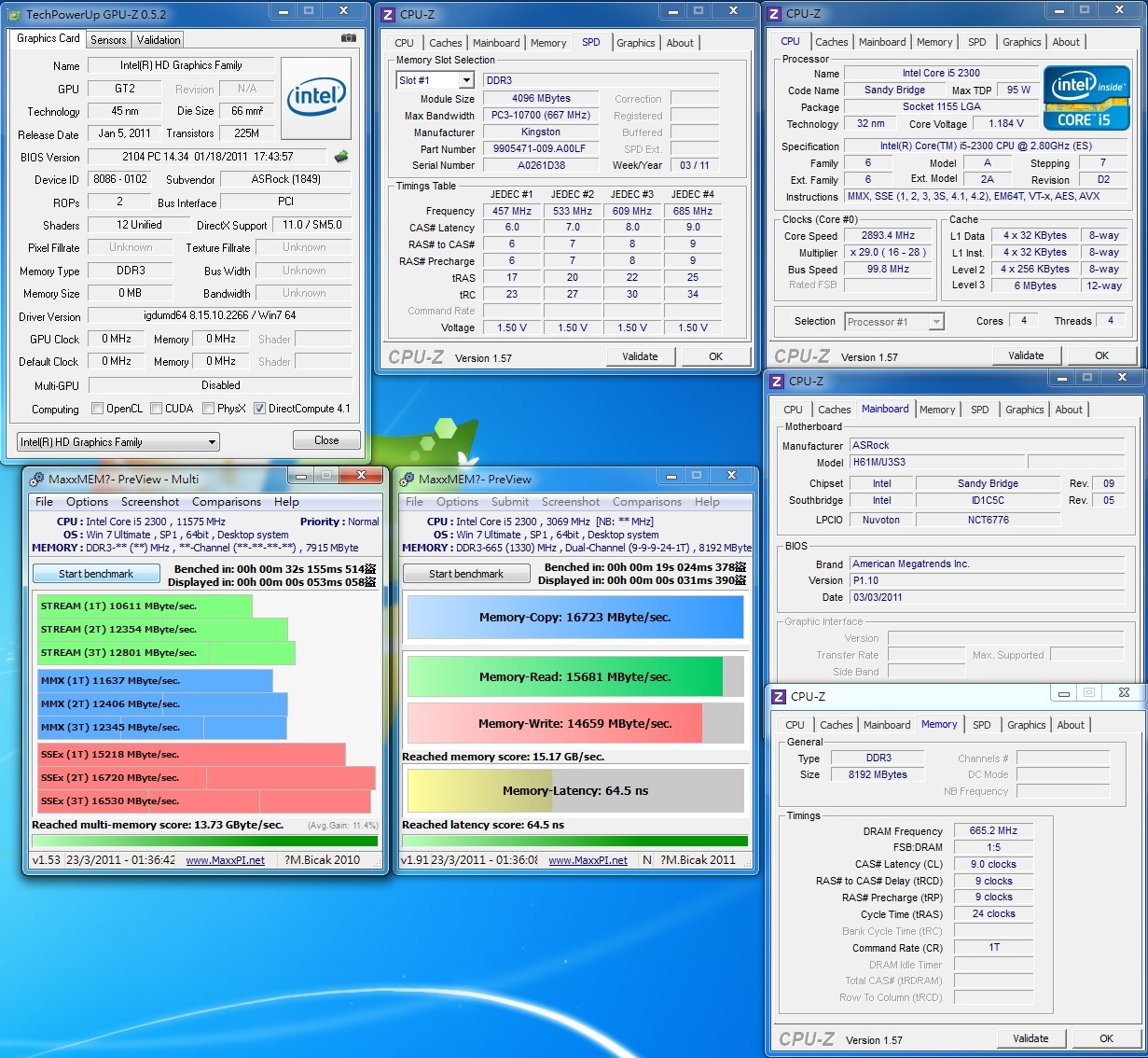1148x1058 pixels.
Task: Switch to the Sensors tab in GPU-Z
Action: [108, 40]
